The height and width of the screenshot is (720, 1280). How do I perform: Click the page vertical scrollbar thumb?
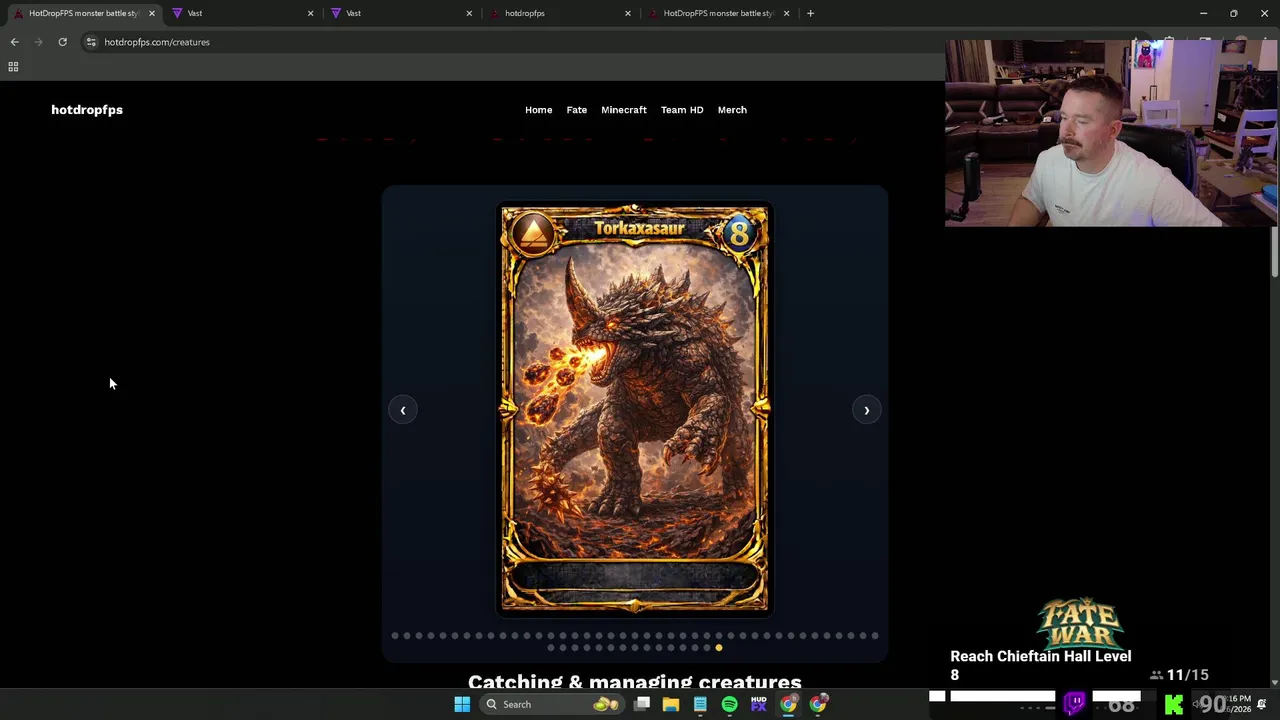point(1275,252)
